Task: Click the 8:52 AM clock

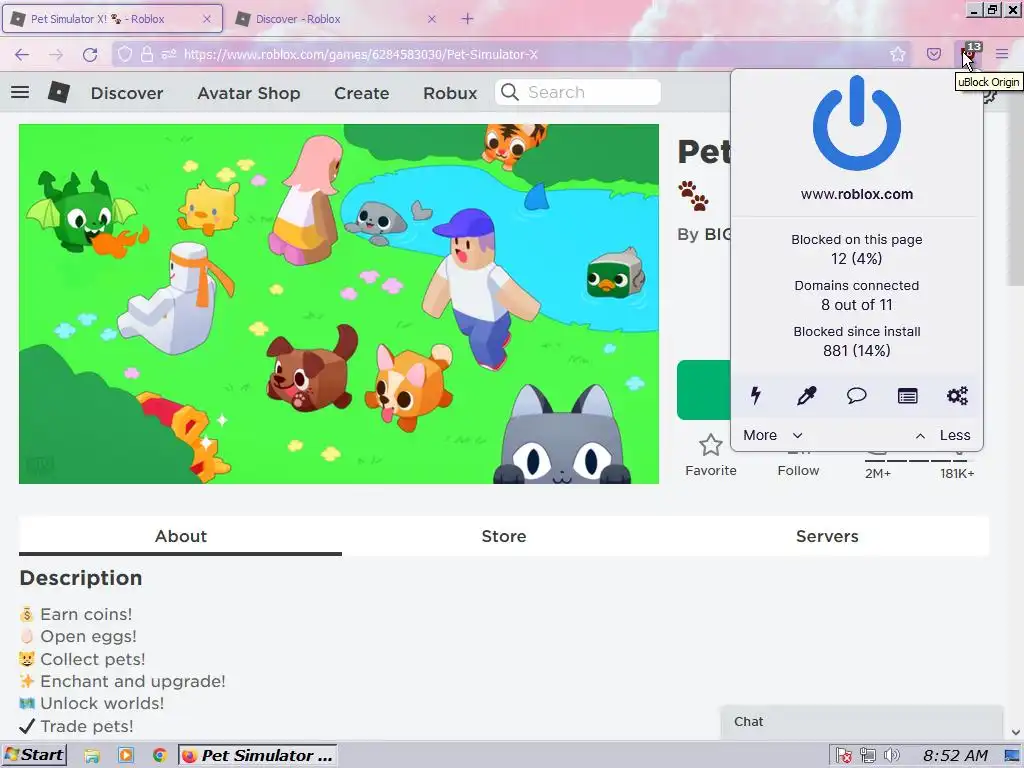Action: [x=955, y=756]
